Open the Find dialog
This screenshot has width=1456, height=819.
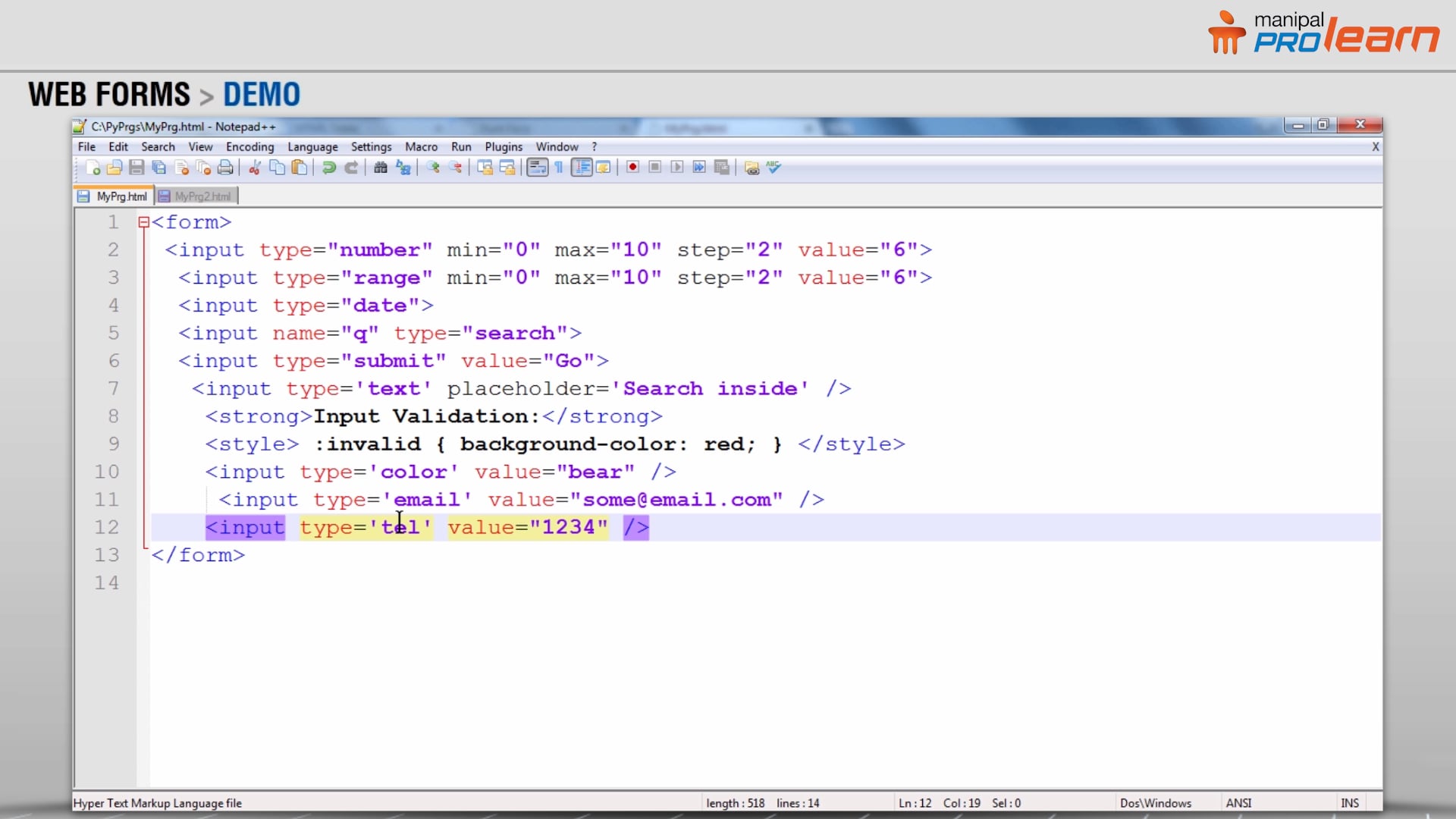(x=380, y=168)
